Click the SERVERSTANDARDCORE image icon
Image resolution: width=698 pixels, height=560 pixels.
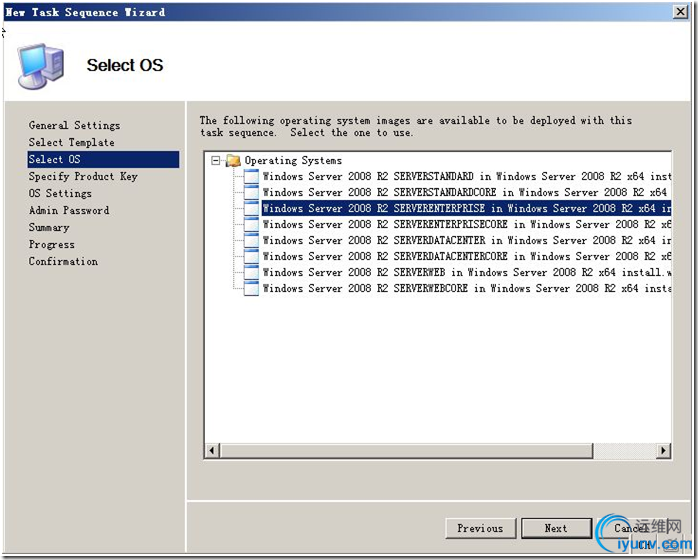(251, 192)
